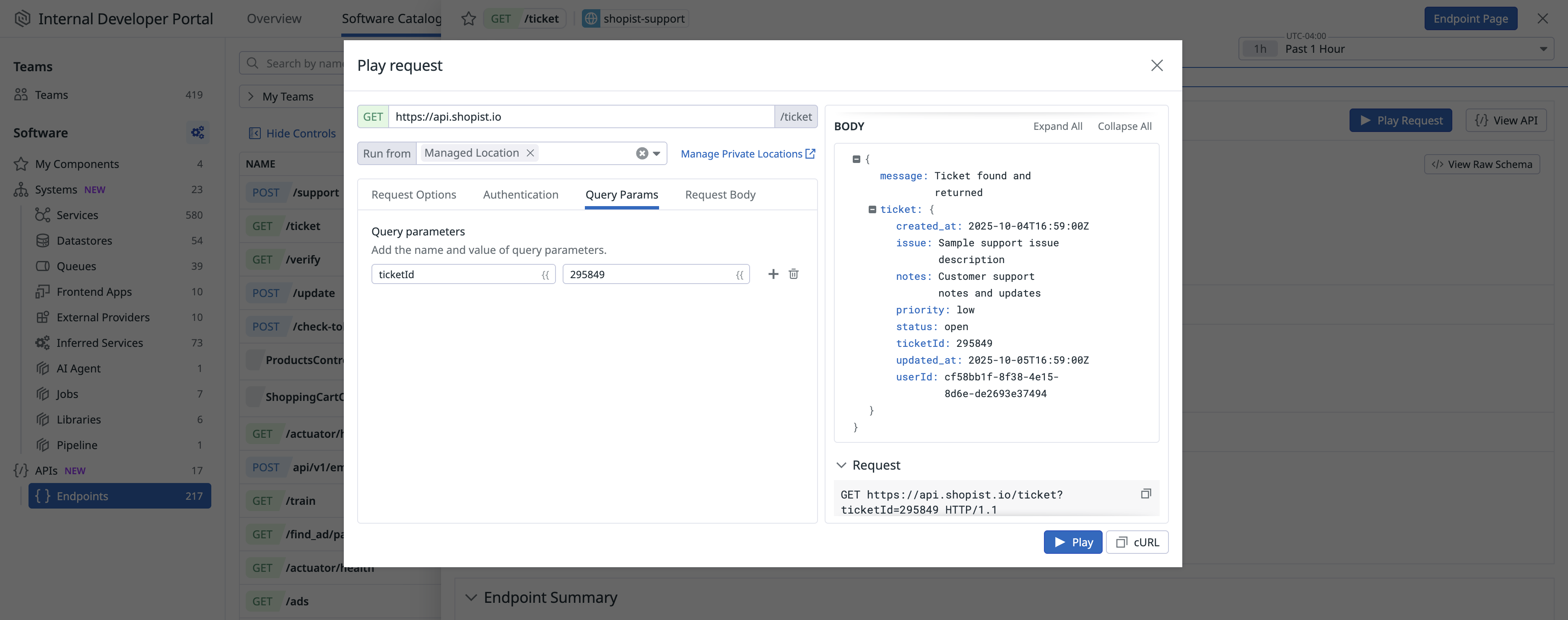
Task: Collapse the ticket object node
Action: (872, 209)
